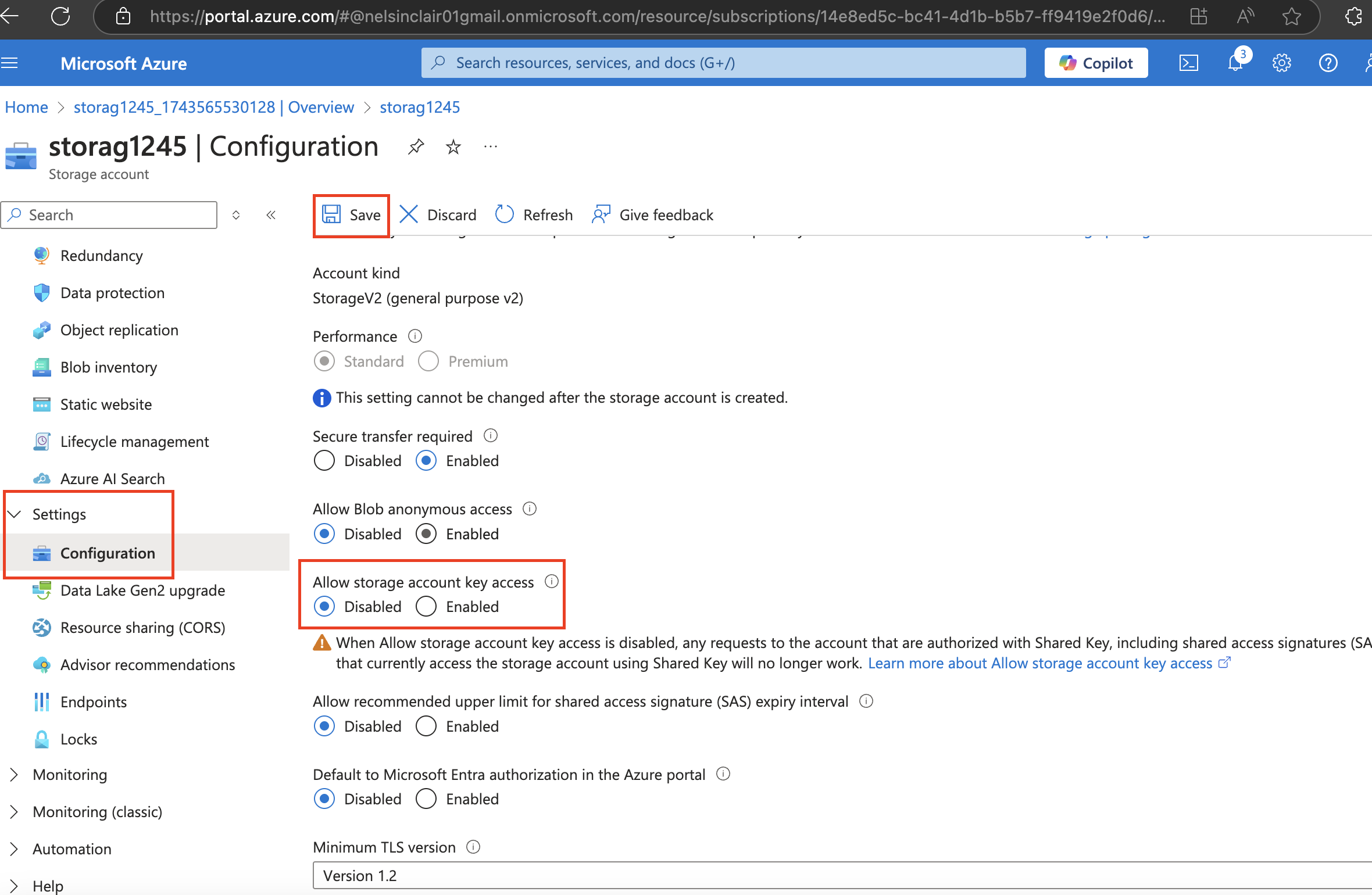Image resolution: width=1372 pixels, height=895 pixels.
Task: Discard the configuration changes
Action: click(x=438, y=215)
